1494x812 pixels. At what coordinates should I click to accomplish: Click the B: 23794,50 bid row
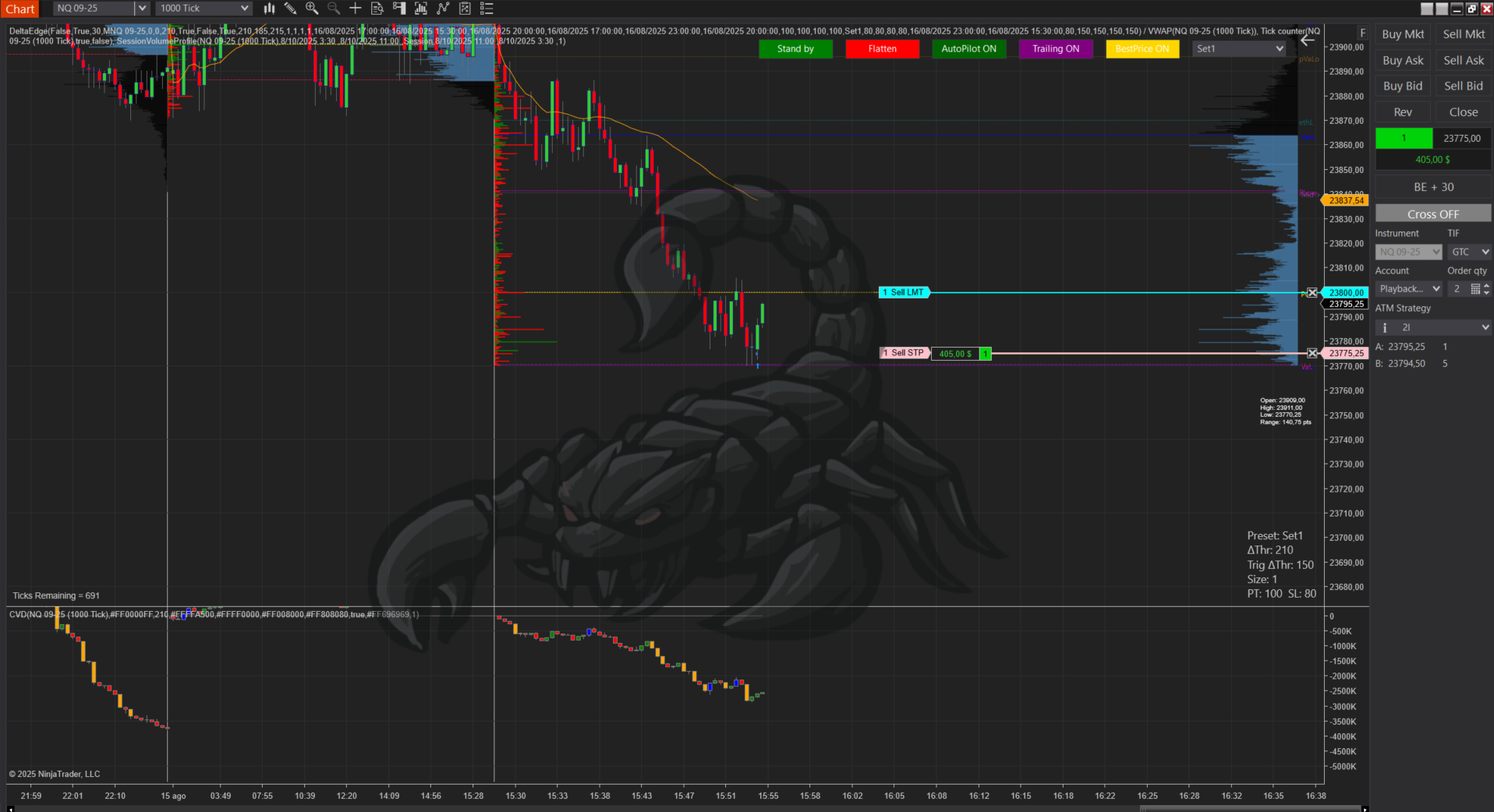1411,364
